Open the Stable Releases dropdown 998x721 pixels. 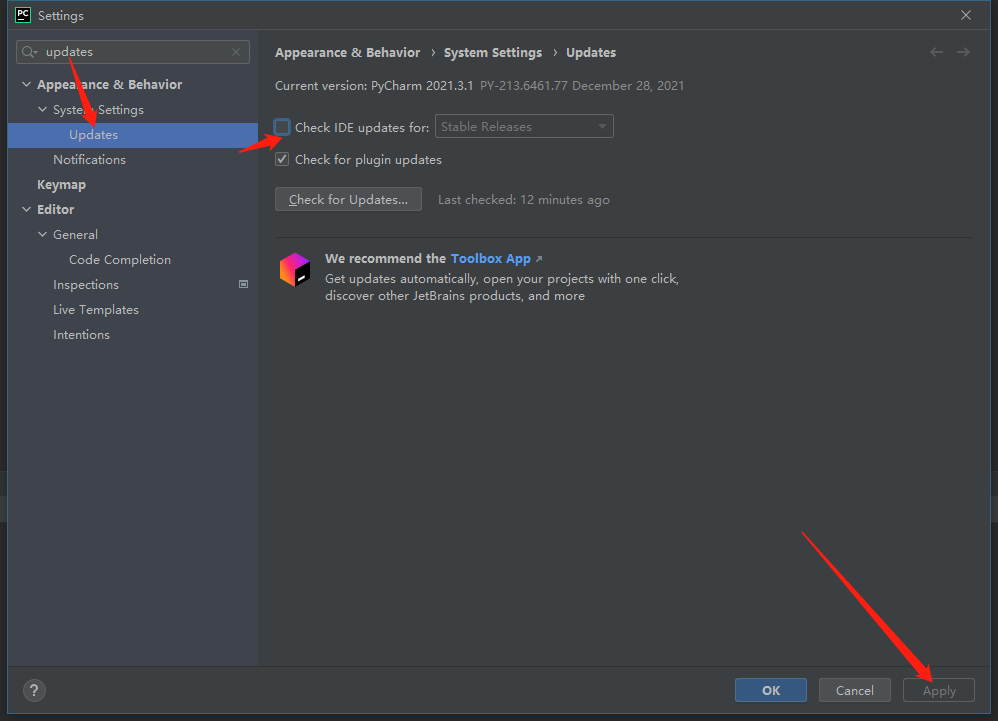524,126
